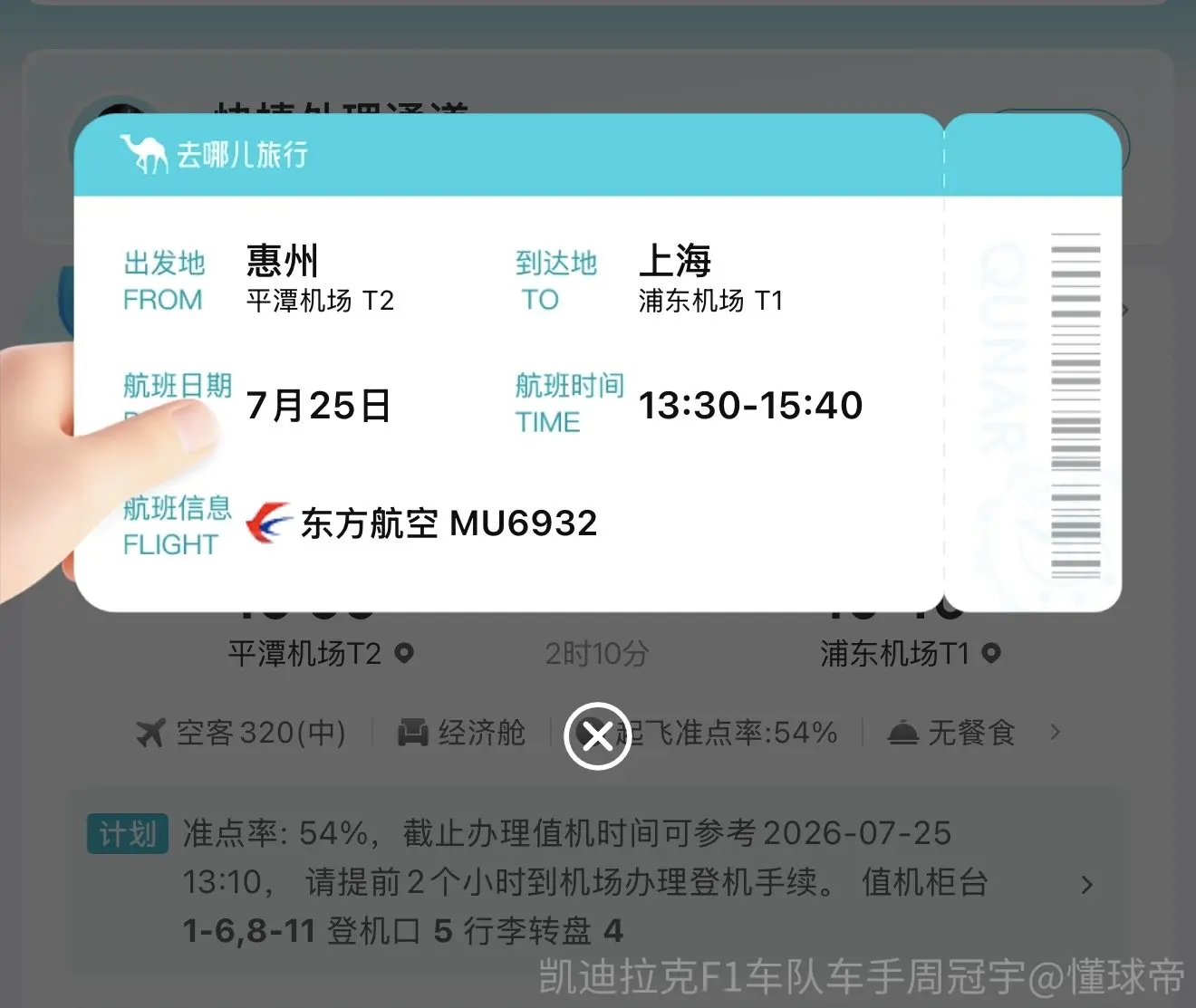Click the 无餐食 meal label
The height and width of the screenshot is (1008, 1196).
(970, 733)
